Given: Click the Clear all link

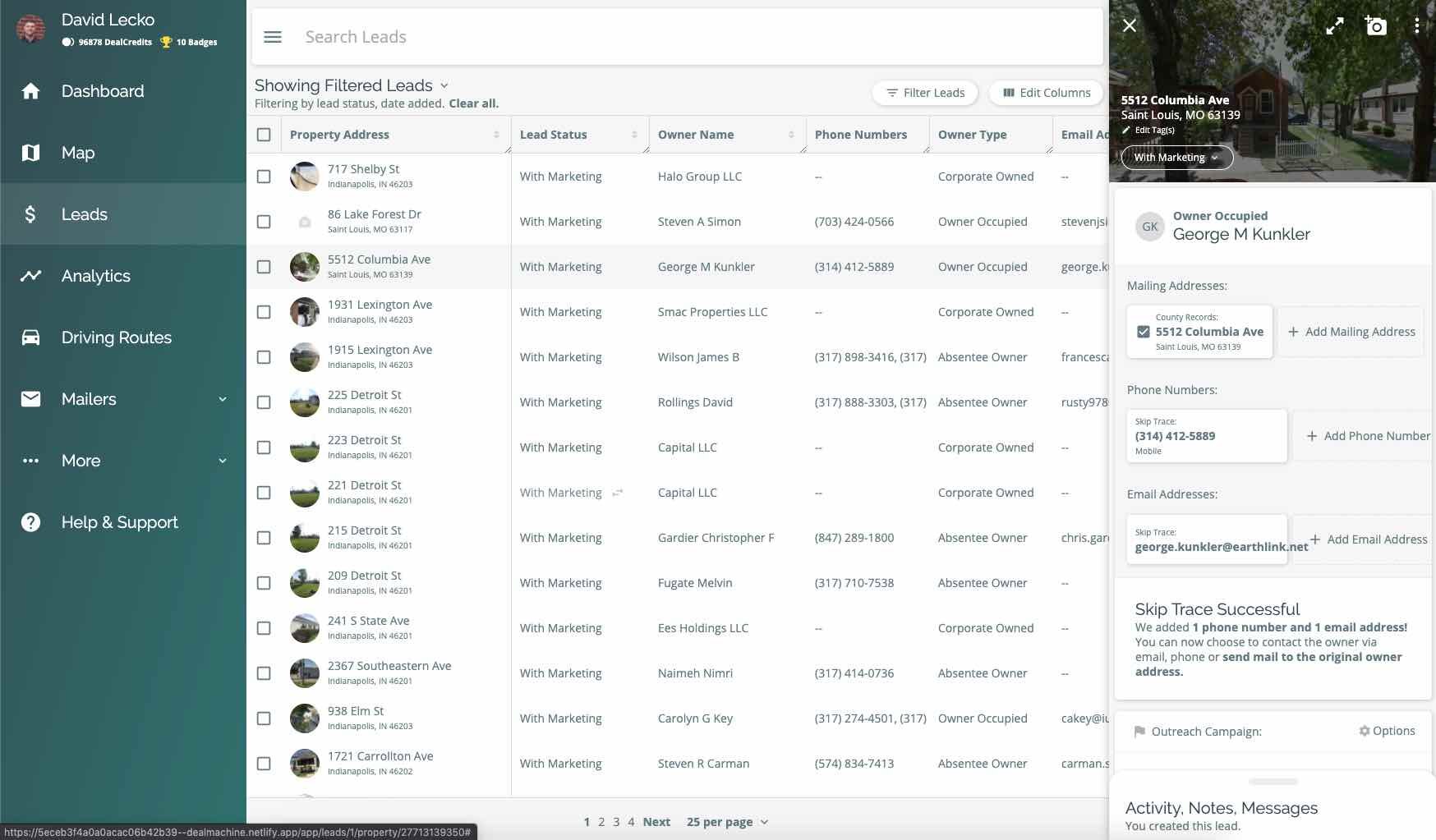Looking at the screenshot, I should coord(473,103).
